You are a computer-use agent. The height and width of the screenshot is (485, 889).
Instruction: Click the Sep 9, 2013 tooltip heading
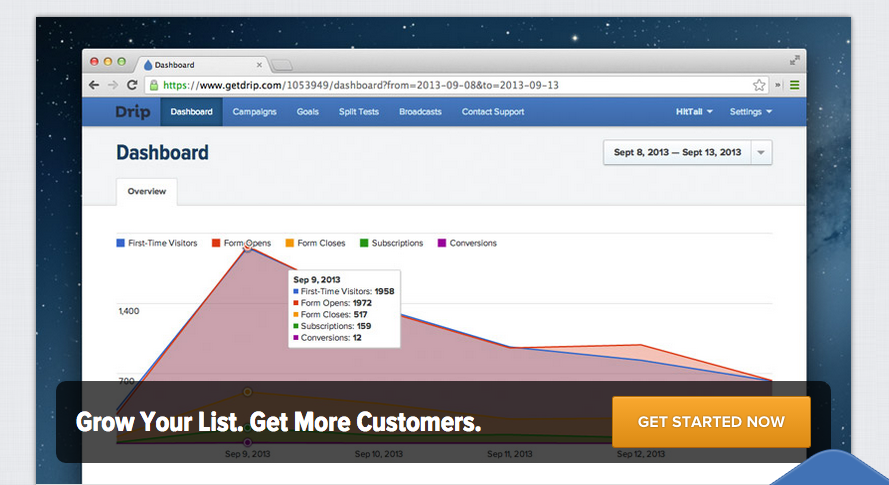point(317,280)
